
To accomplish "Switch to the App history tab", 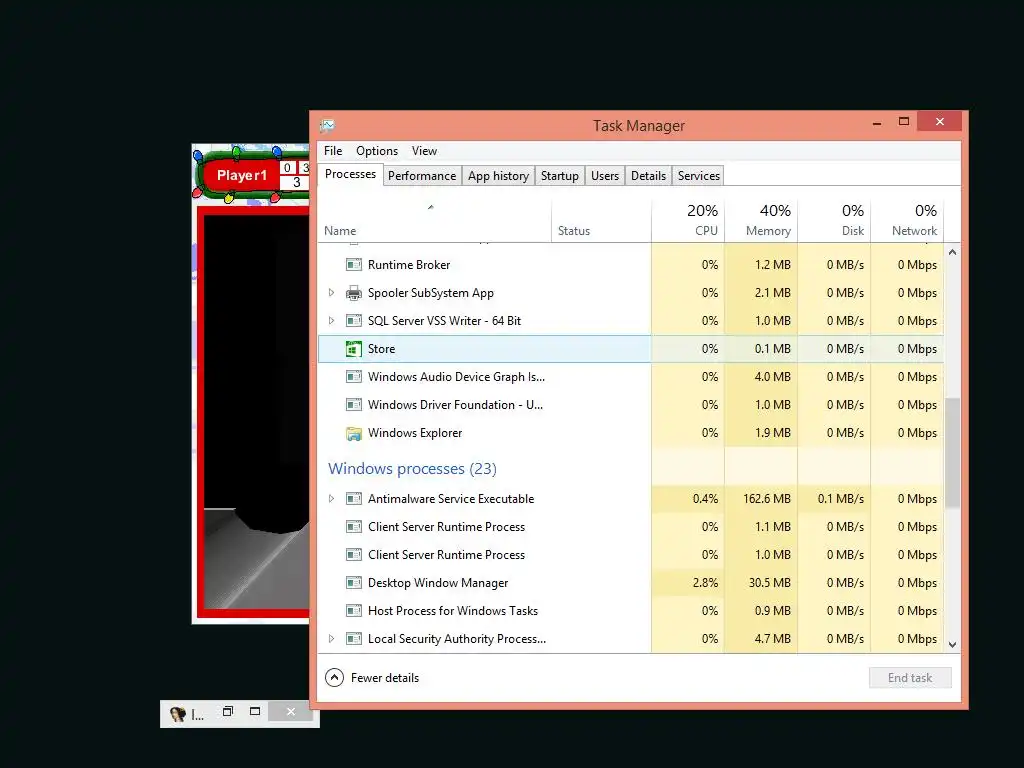I will [498, 176].
